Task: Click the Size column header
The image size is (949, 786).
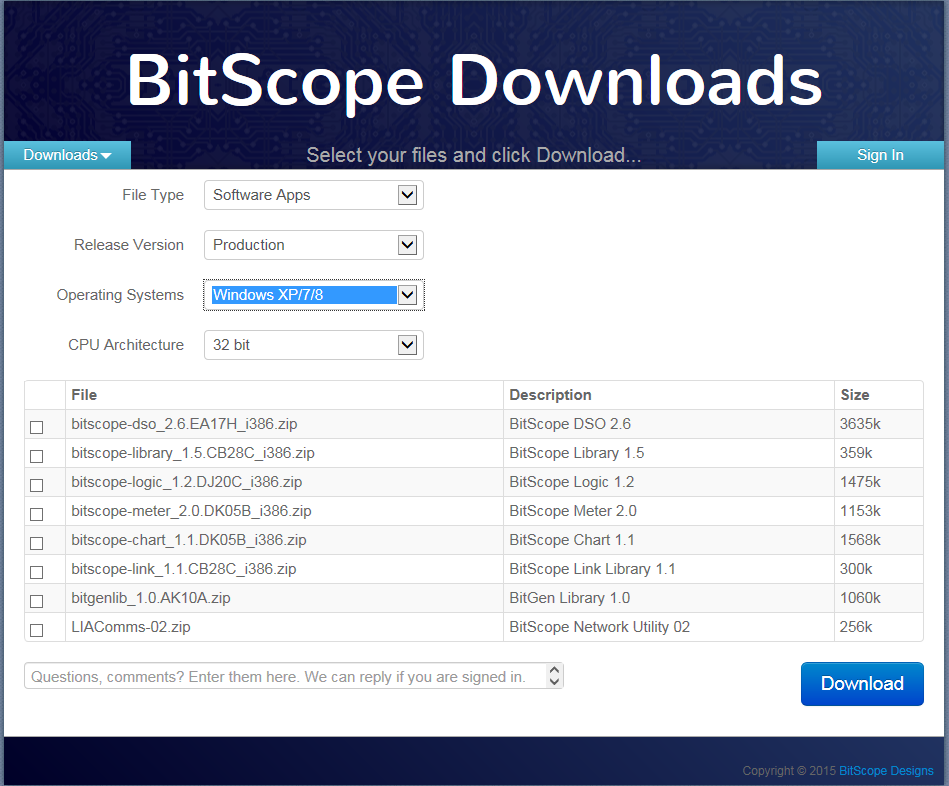Action: pyautogui.click(x=855, y=395)
